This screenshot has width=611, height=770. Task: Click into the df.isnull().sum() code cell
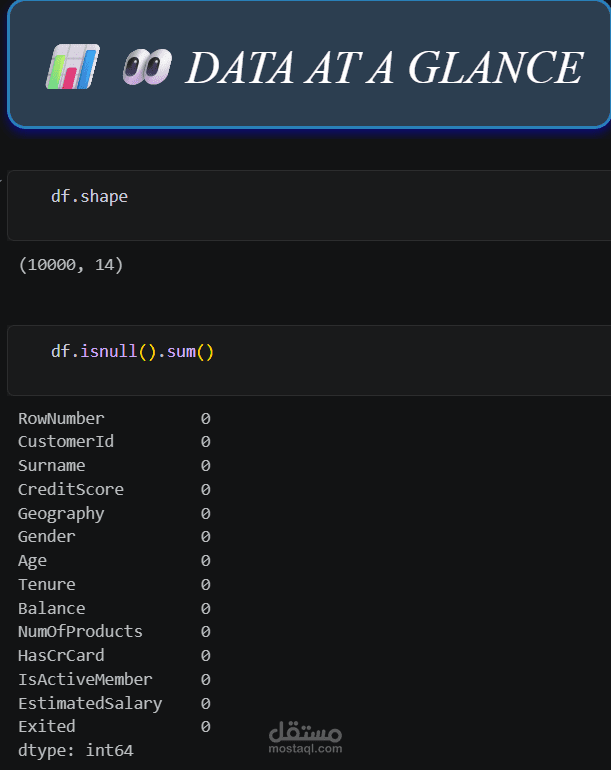click(x=309, y=360)
